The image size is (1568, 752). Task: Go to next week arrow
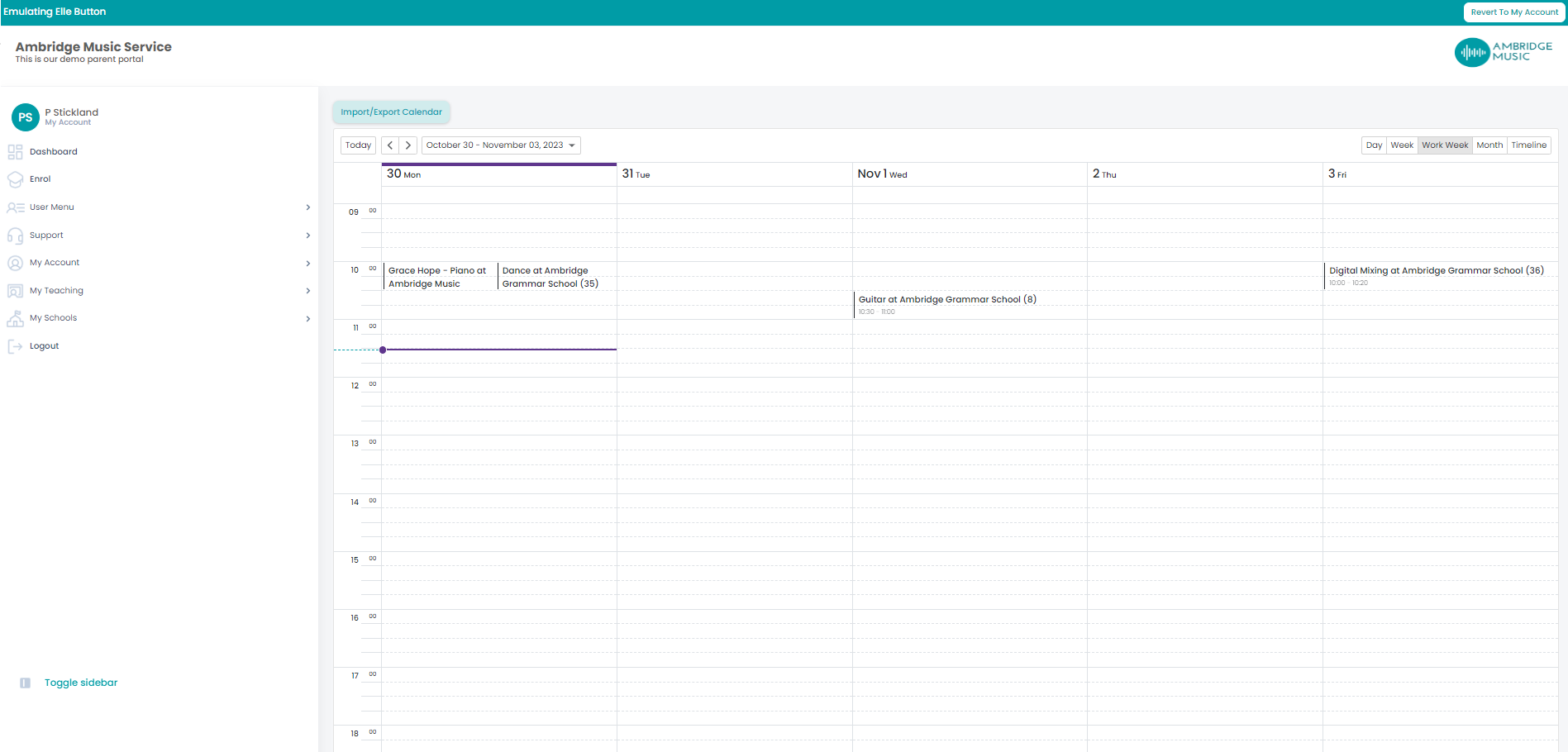coord(408,145)
